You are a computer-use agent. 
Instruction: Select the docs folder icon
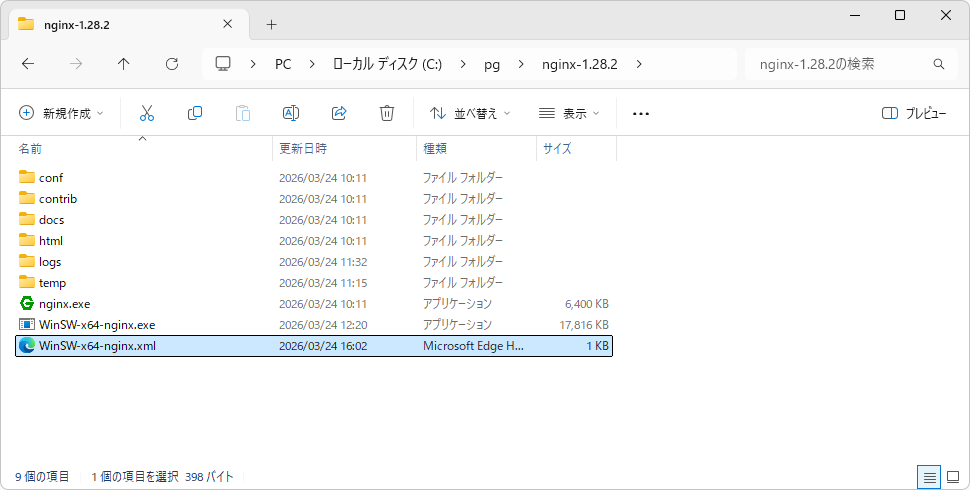pyautogui.click(x=27, y=219)
